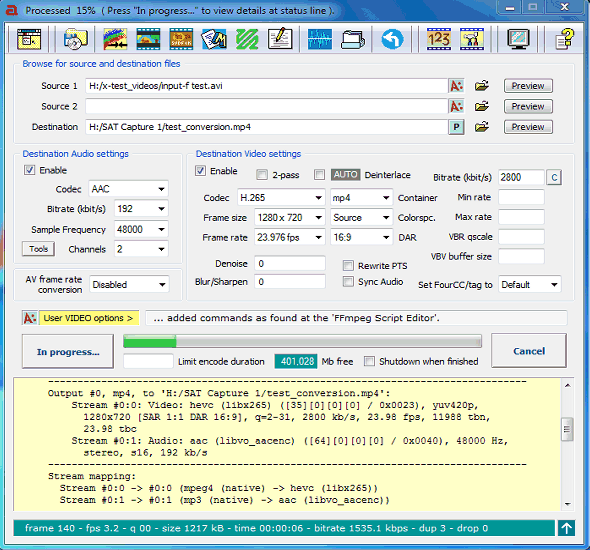Screen dimensions: 590x550
Task: Click the question mark help icon
Action: [564, 39]
